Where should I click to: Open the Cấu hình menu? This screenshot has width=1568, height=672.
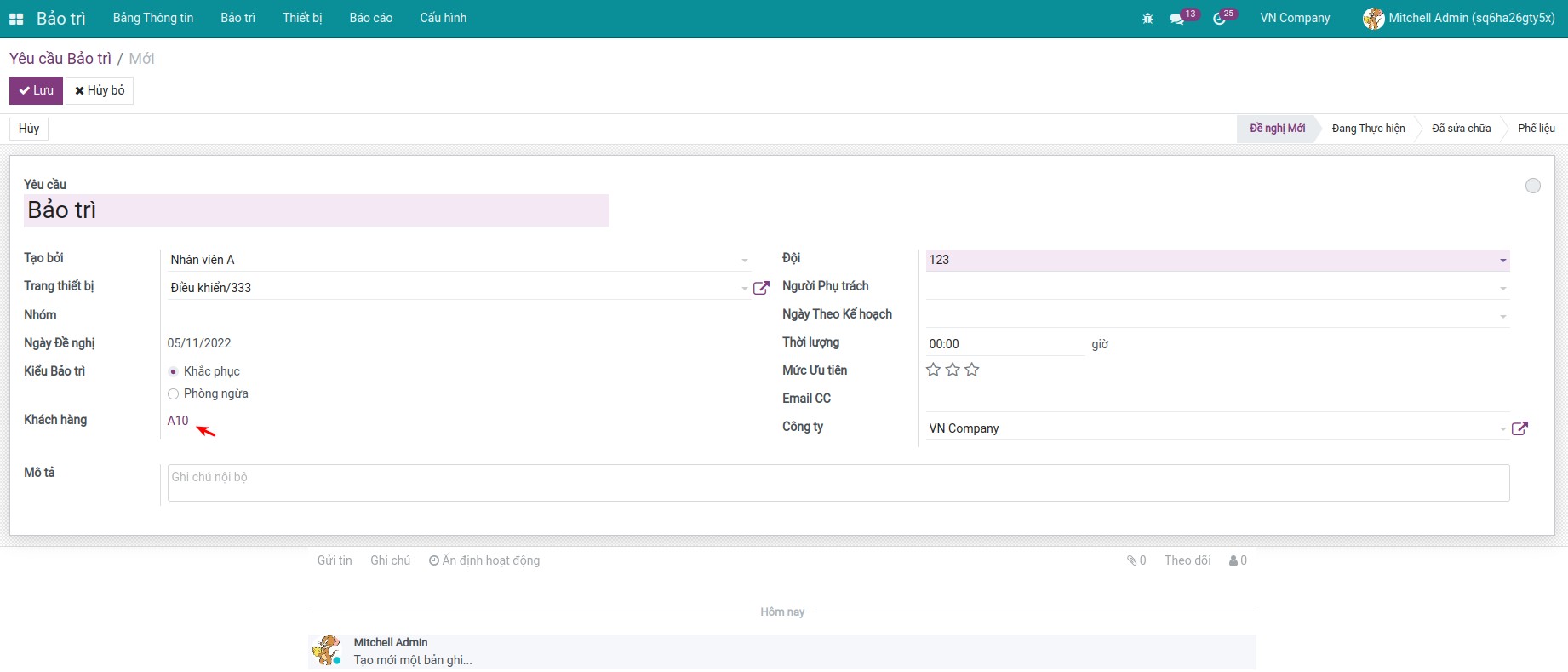[443, 18]
